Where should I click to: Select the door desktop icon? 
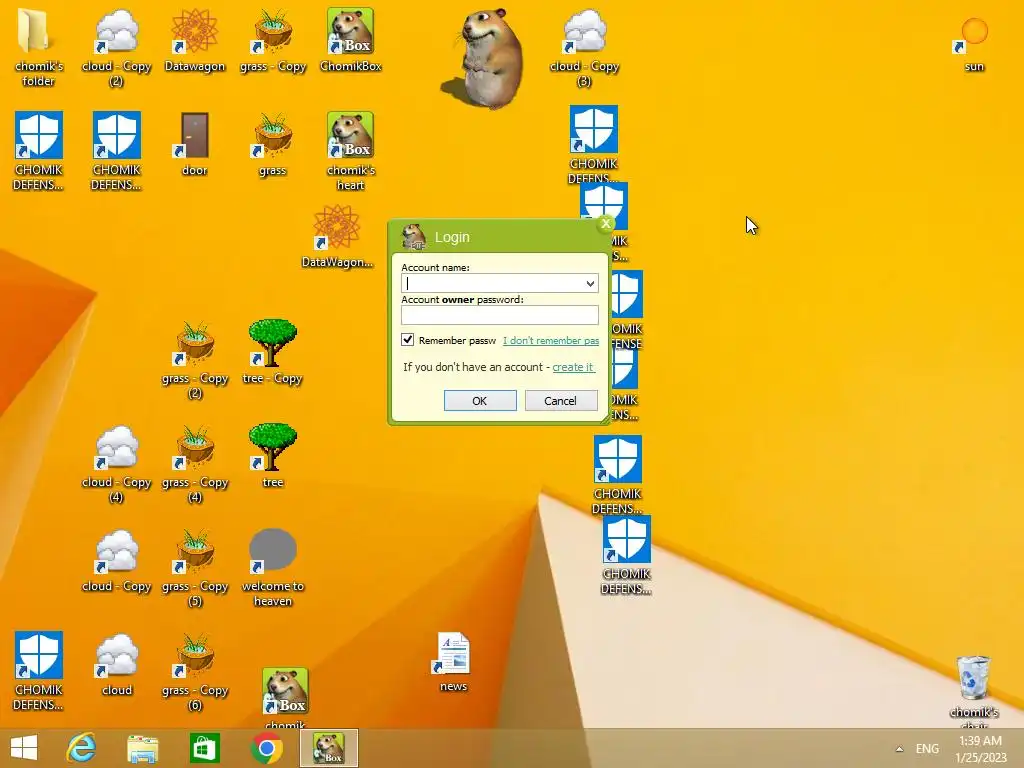(195, 145)
